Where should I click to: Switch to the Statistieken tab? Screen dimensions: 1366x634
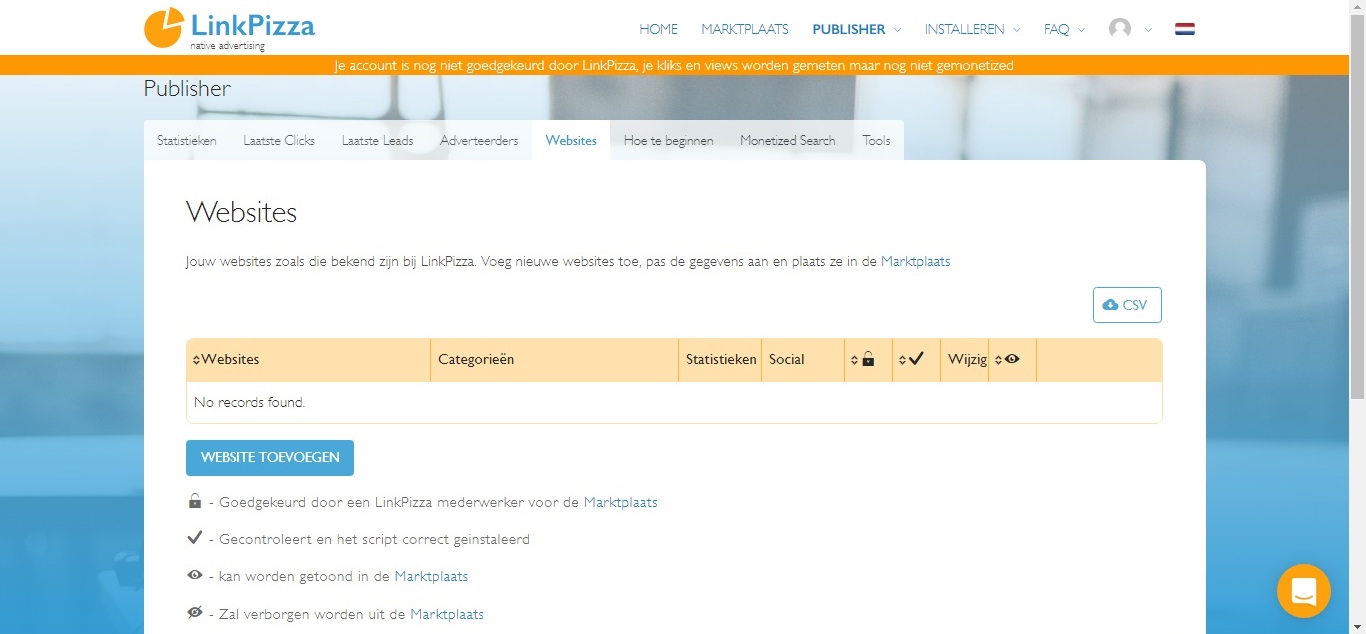coord(187,140)
